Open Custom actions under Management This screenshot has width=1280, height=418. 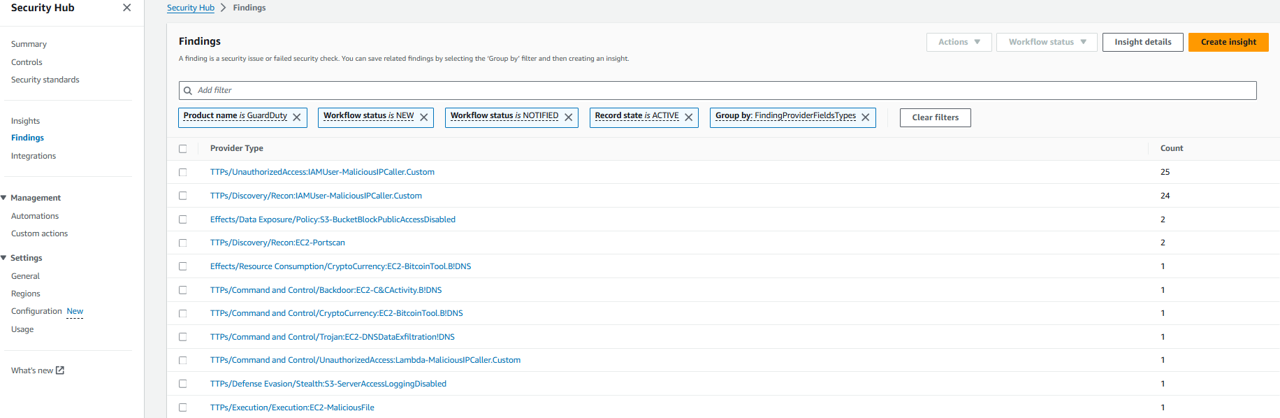(40, 234)
